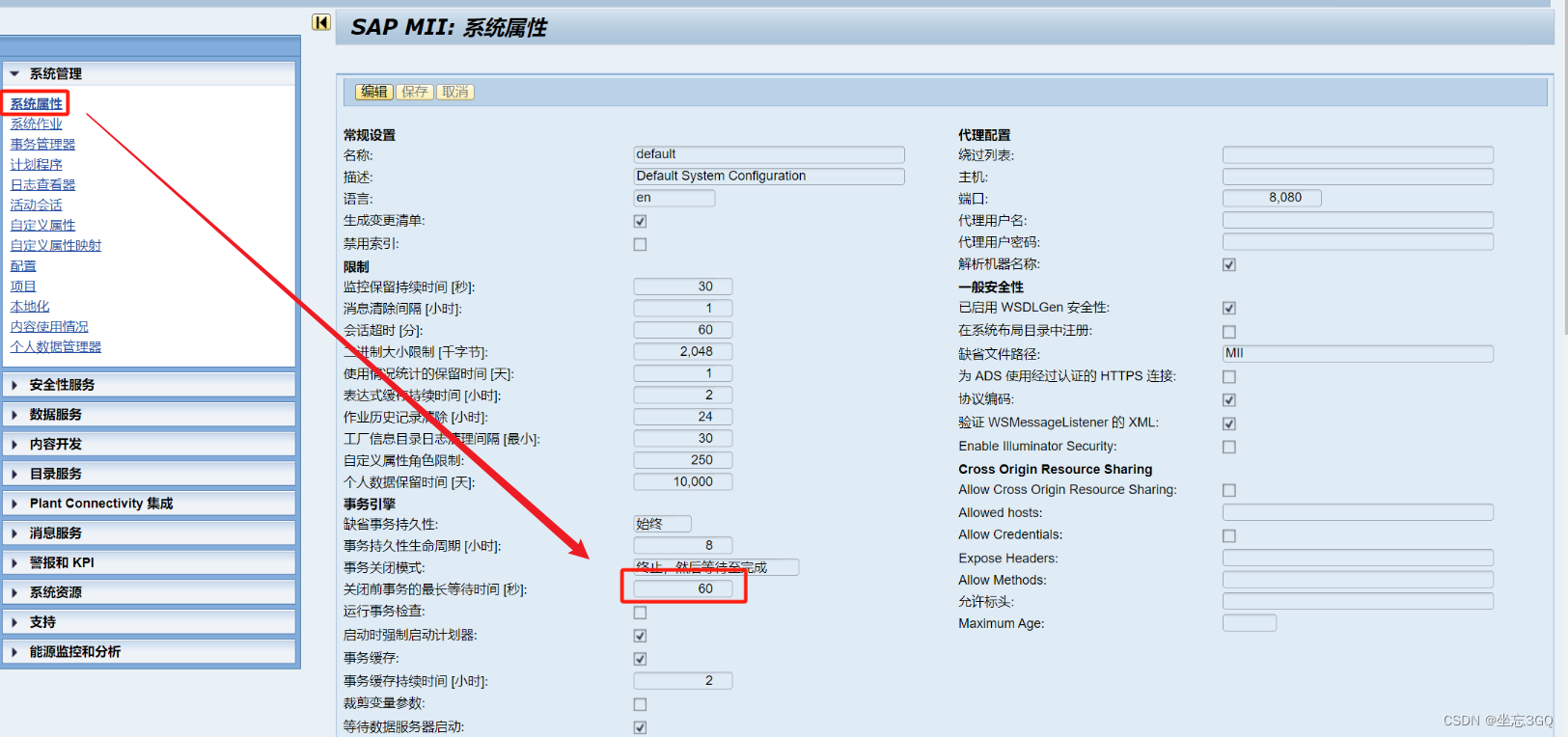Toggle the 启动时强制启动计划器 checkbox
This screenshot has width=1568, height=737.
pos(640,636)
